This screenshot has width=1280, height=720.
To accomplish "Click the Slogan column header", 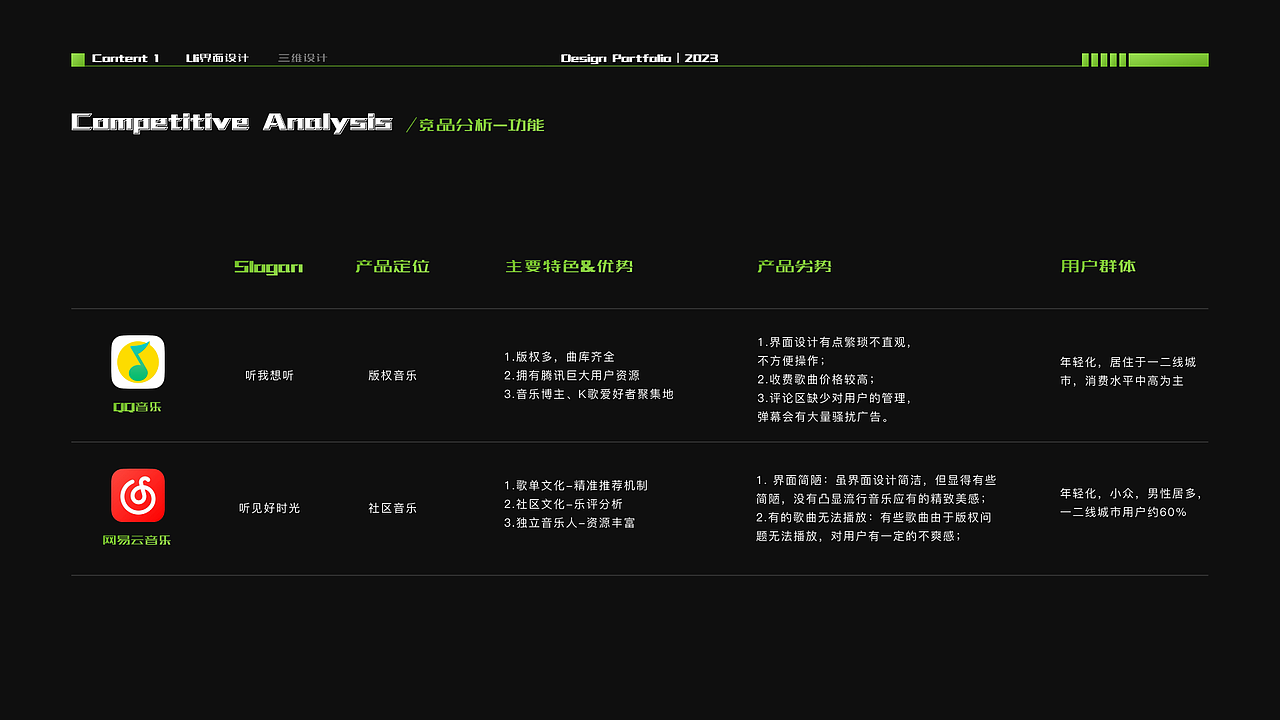I will 268,267.
